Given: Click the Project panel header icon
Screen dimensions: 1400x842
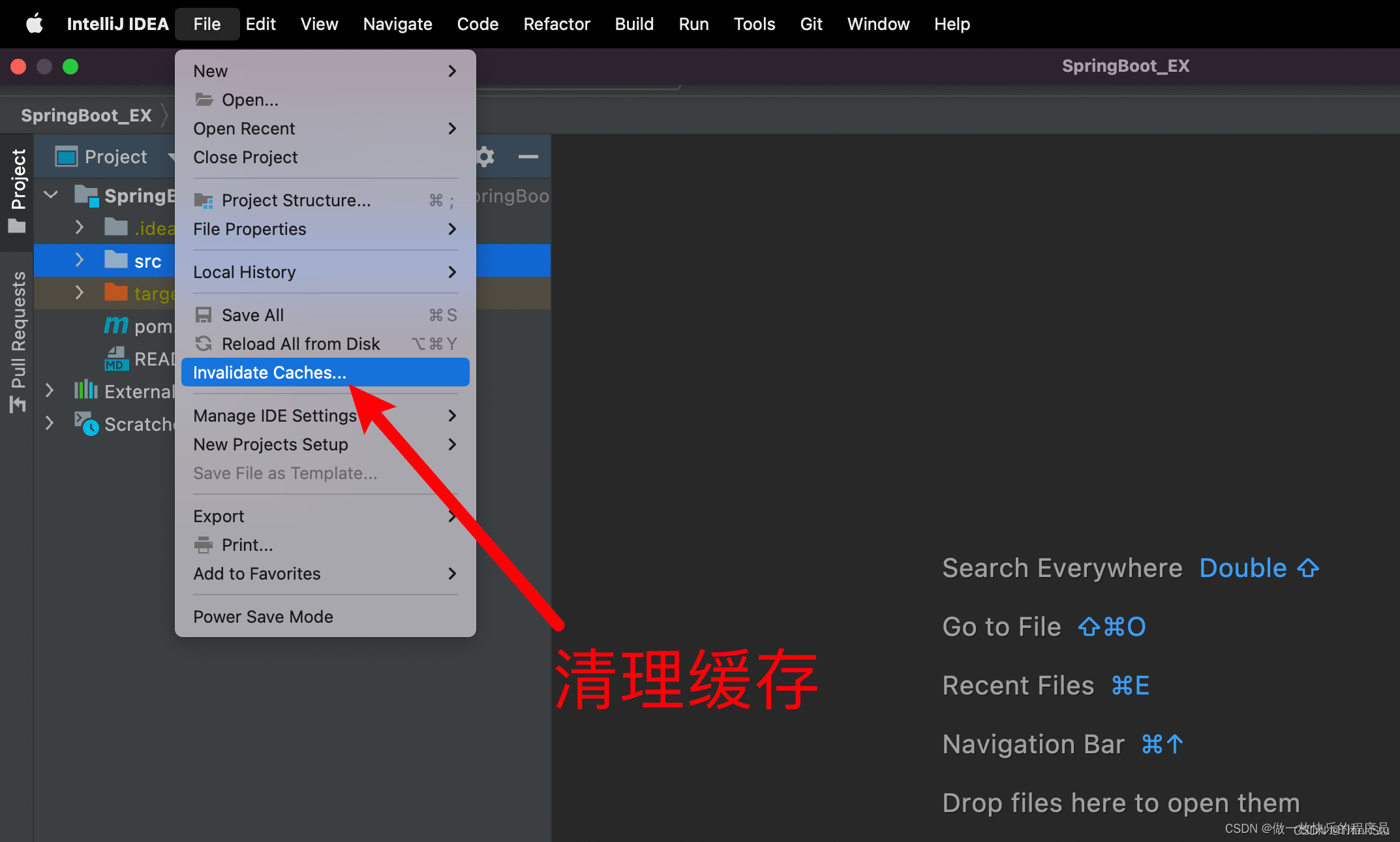Looking at the screenshot, I should point(67,157).
